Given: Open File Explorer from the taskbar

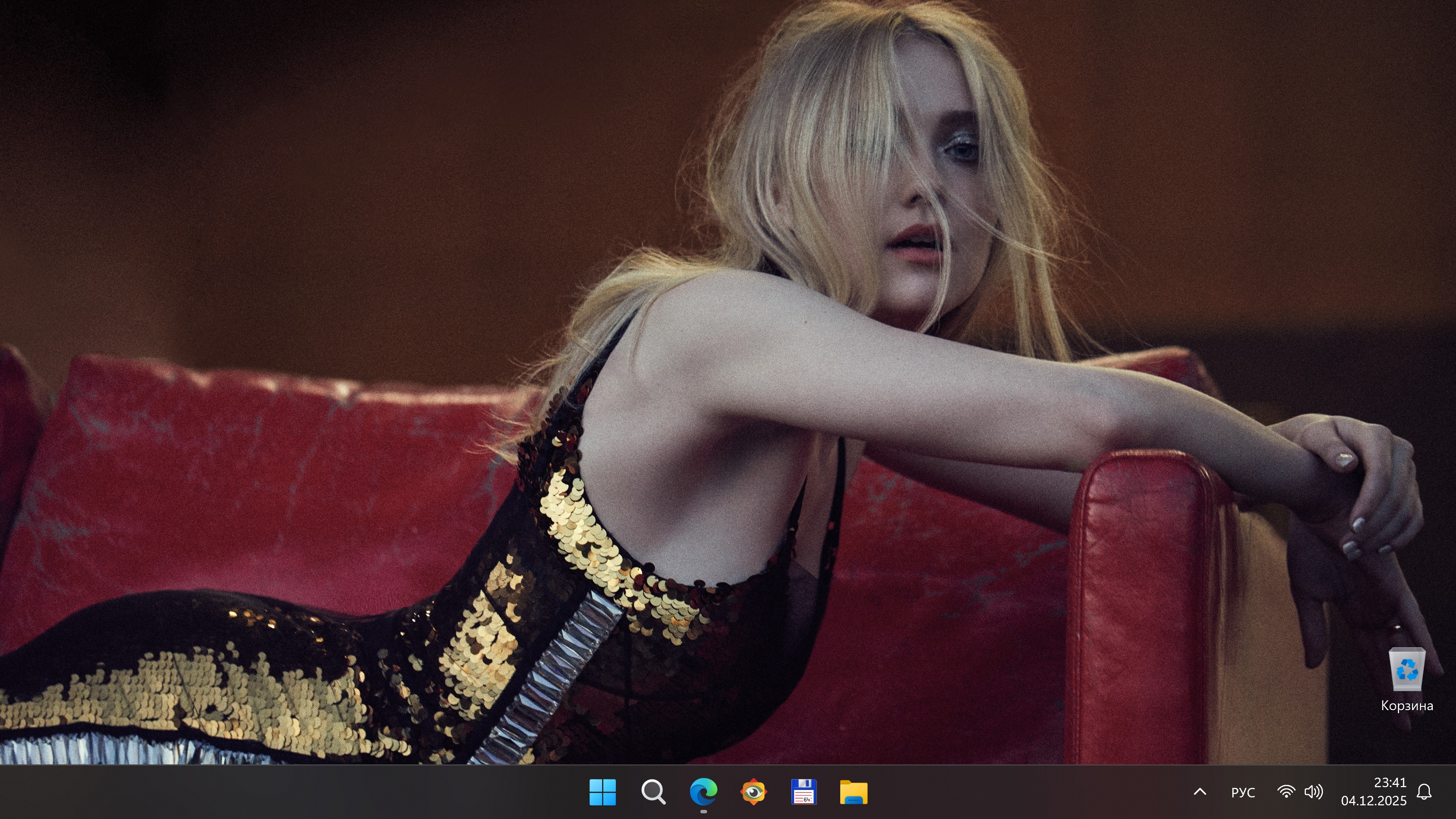Looking at the screenshot, I should (x=854, y=792).
